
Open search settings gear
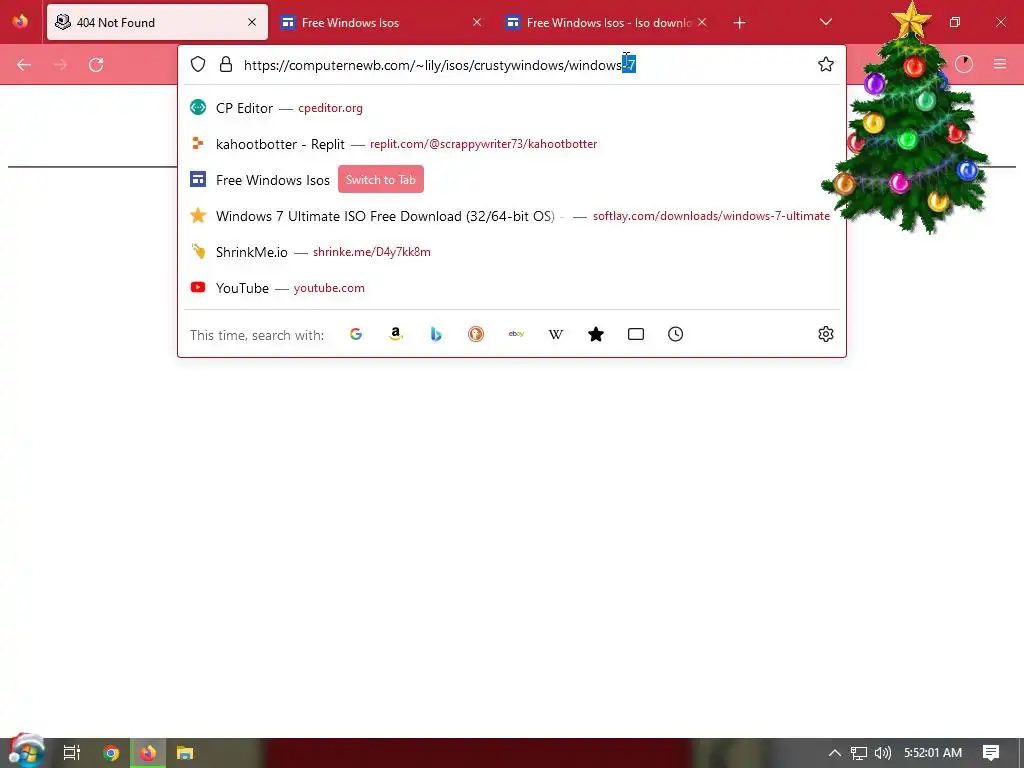[x=825, y=334]
